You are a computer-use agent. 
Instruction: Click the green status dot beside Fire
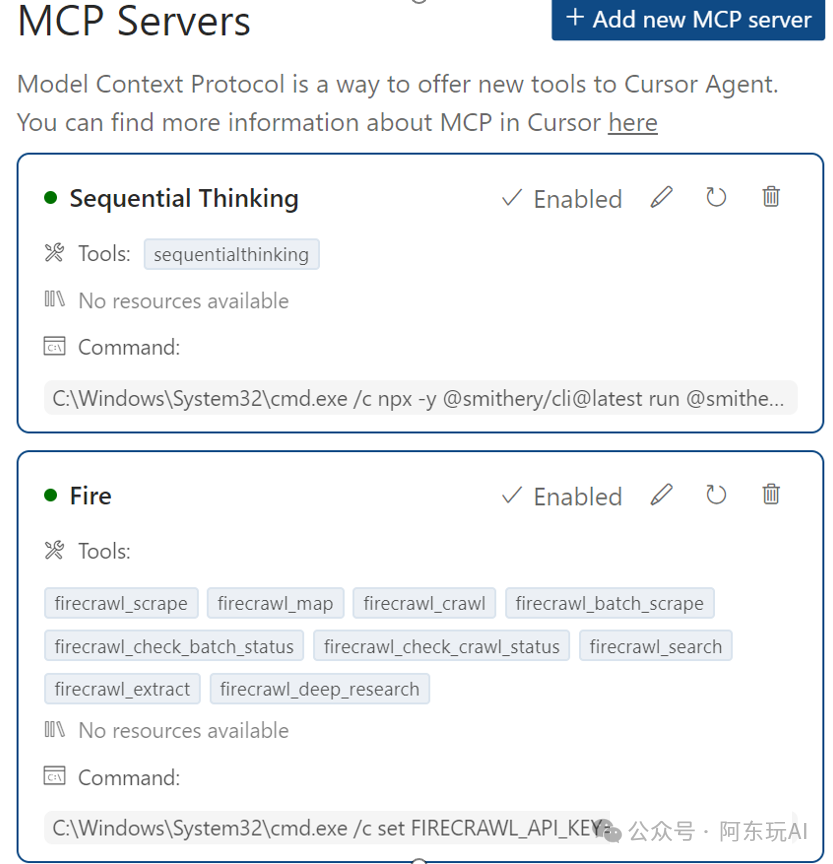tap(50, 494)
